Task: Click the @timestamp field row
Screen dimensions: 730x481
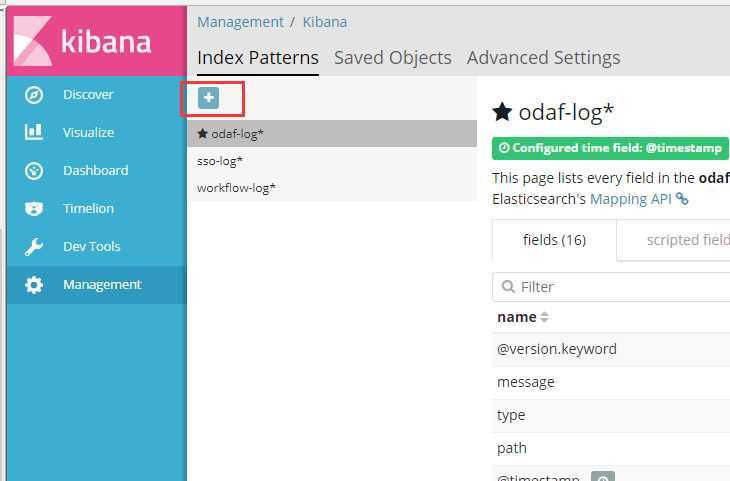Action: tap(611, 474)
